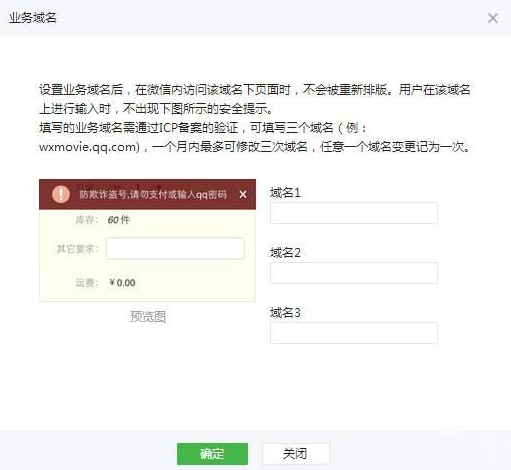
Task: Click the wxmovie.qq.com example domain text
Action: coord(87,147)
